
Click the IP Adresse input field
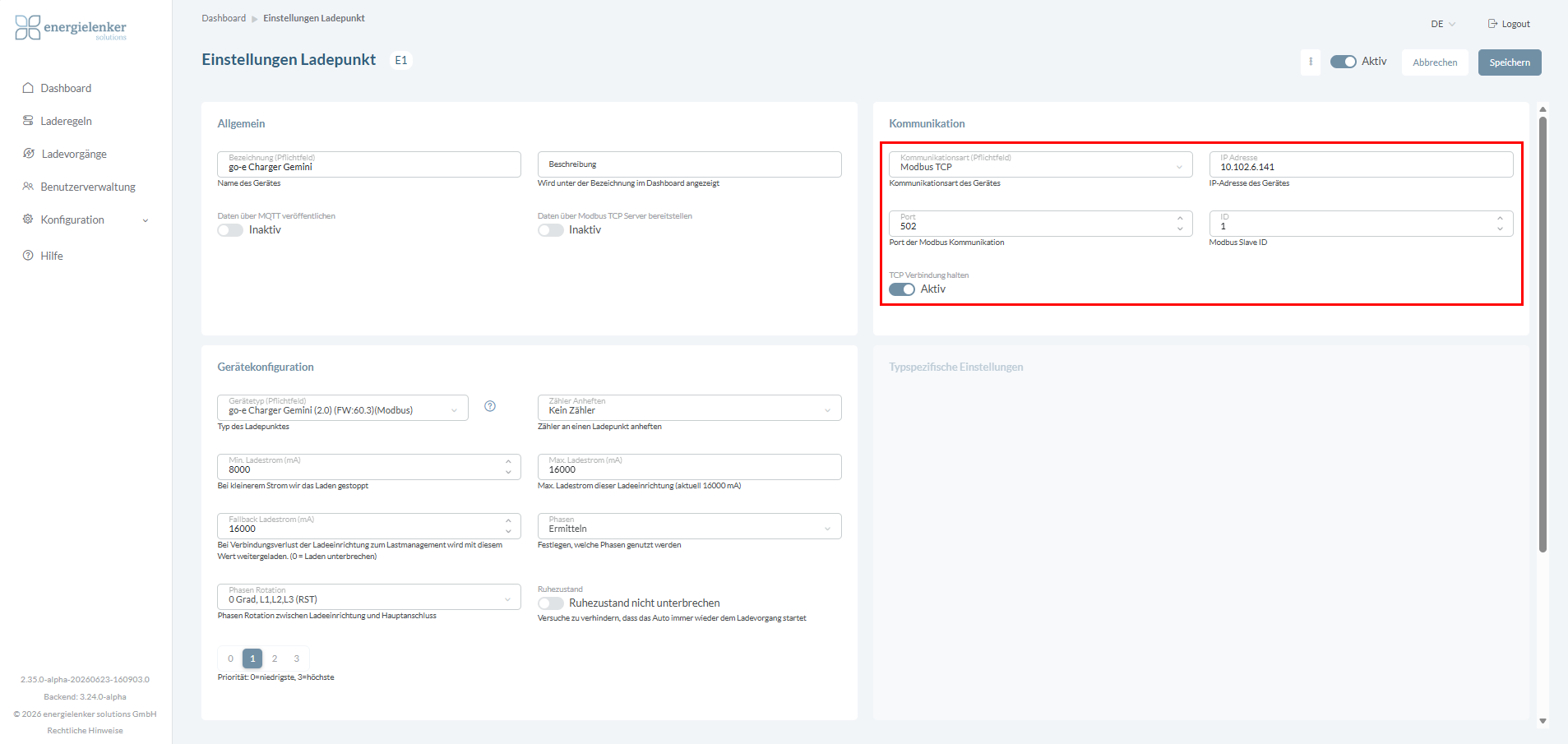[x=1361, y=164]
